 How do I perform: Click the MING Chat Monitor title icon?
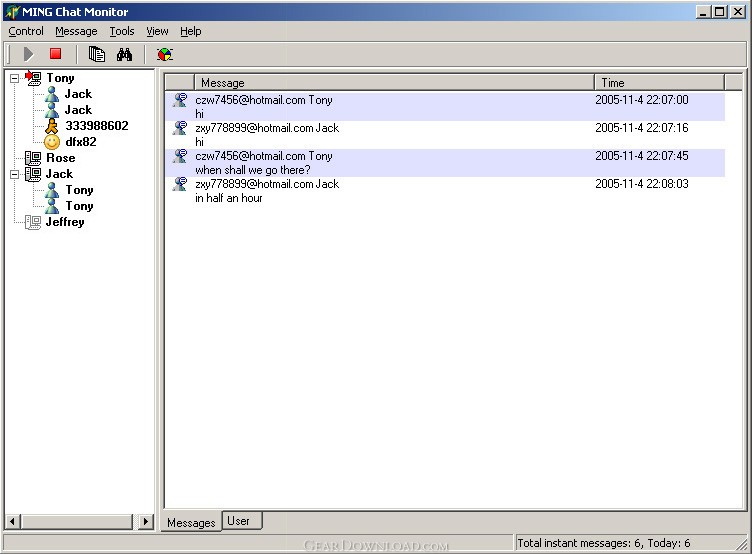[12, 12]
